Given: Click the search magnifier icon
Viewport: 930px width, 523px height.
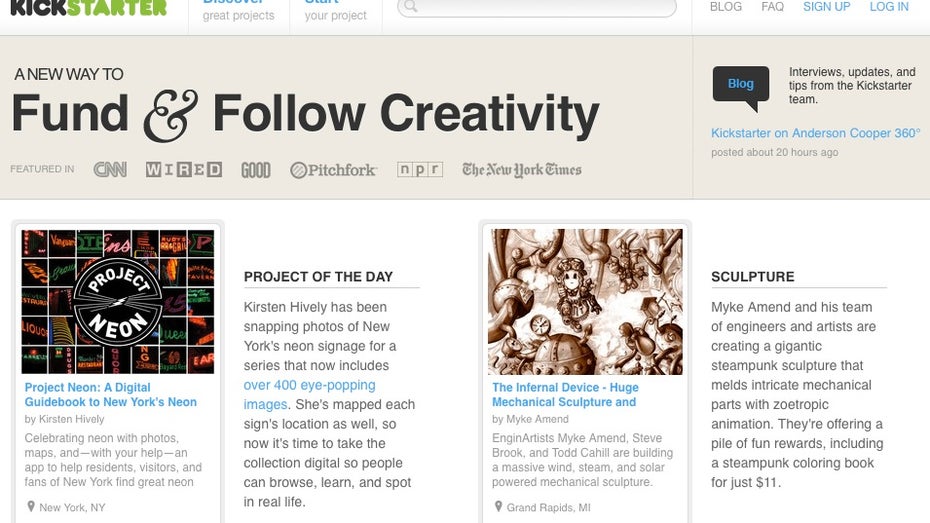Looking at the screenshot, I should [x=411, y=7].
